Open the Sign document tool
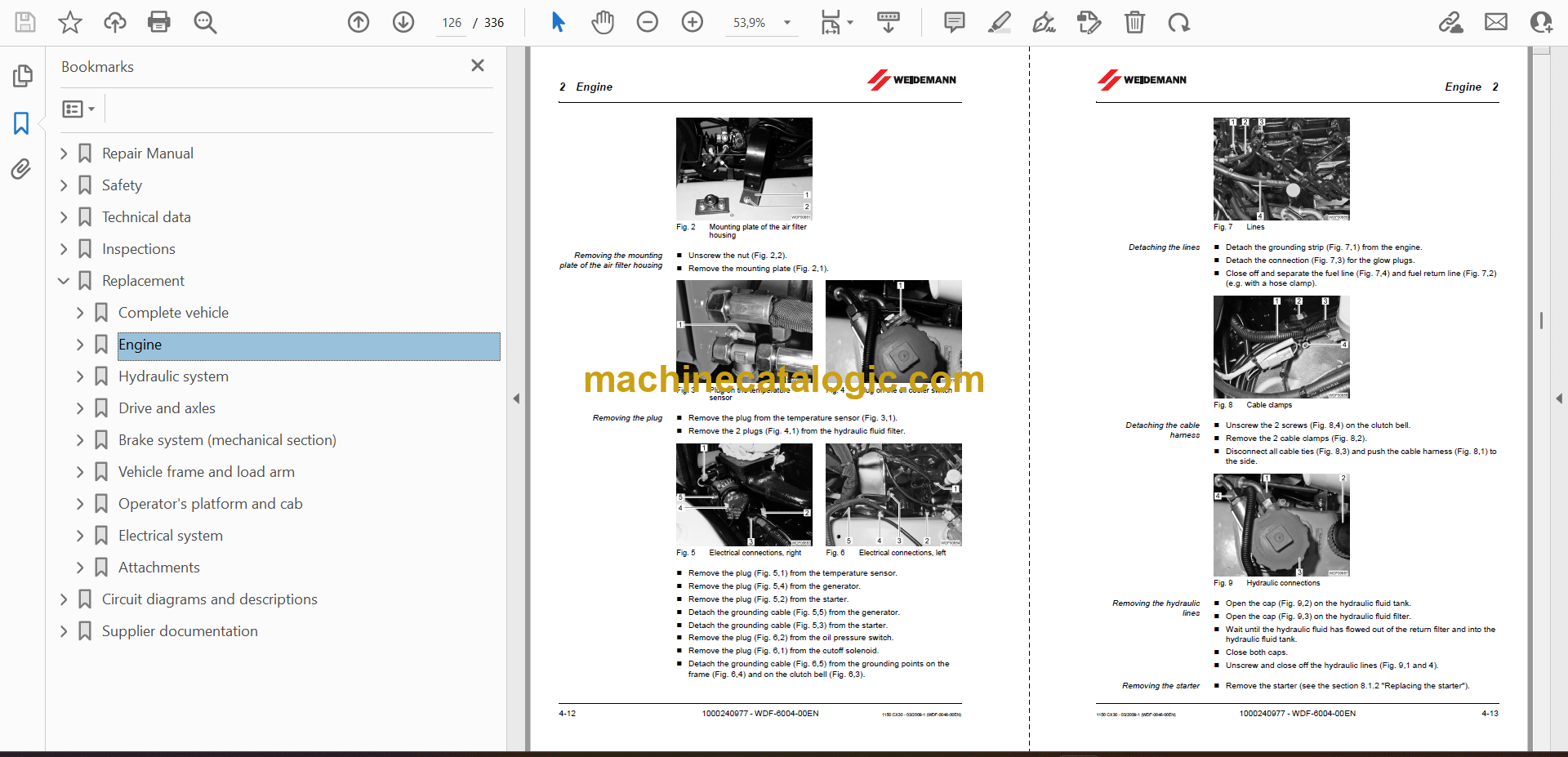 (x=1044, y=22)
